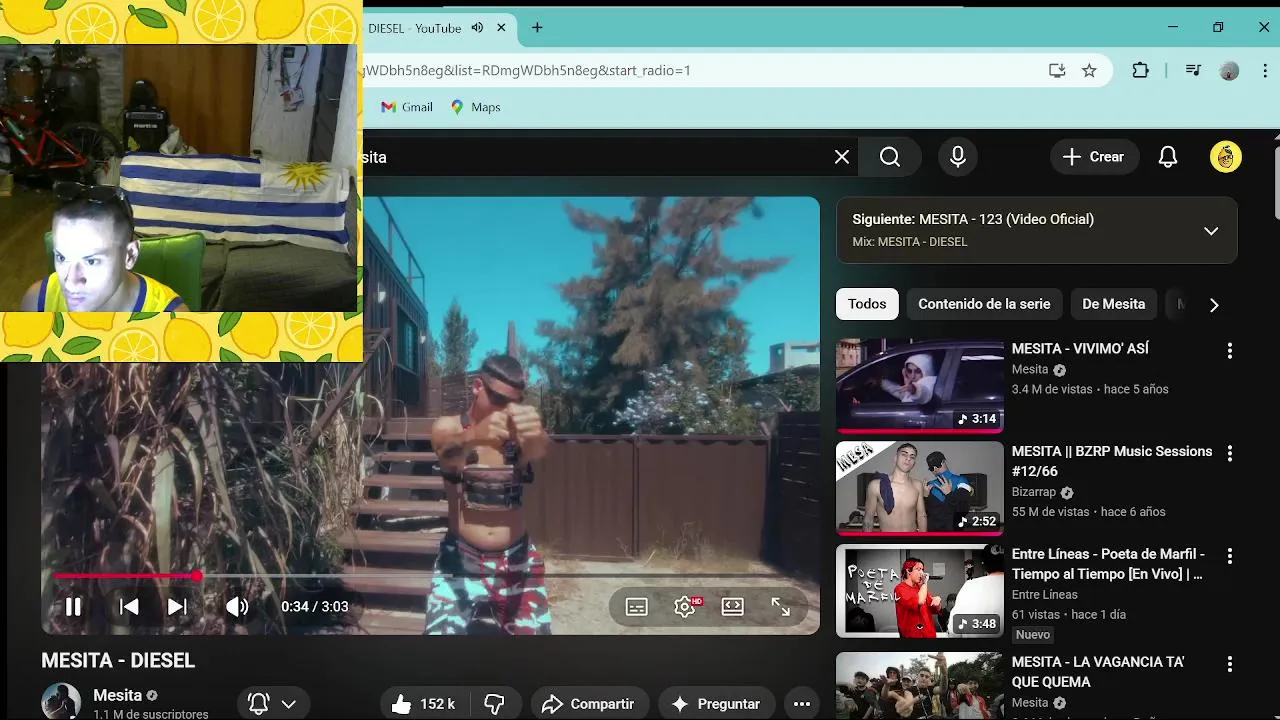The image size is (1280, 720).
Task: Click MESITA - VIVIMO' ASÍ title
Action: 1080,348
